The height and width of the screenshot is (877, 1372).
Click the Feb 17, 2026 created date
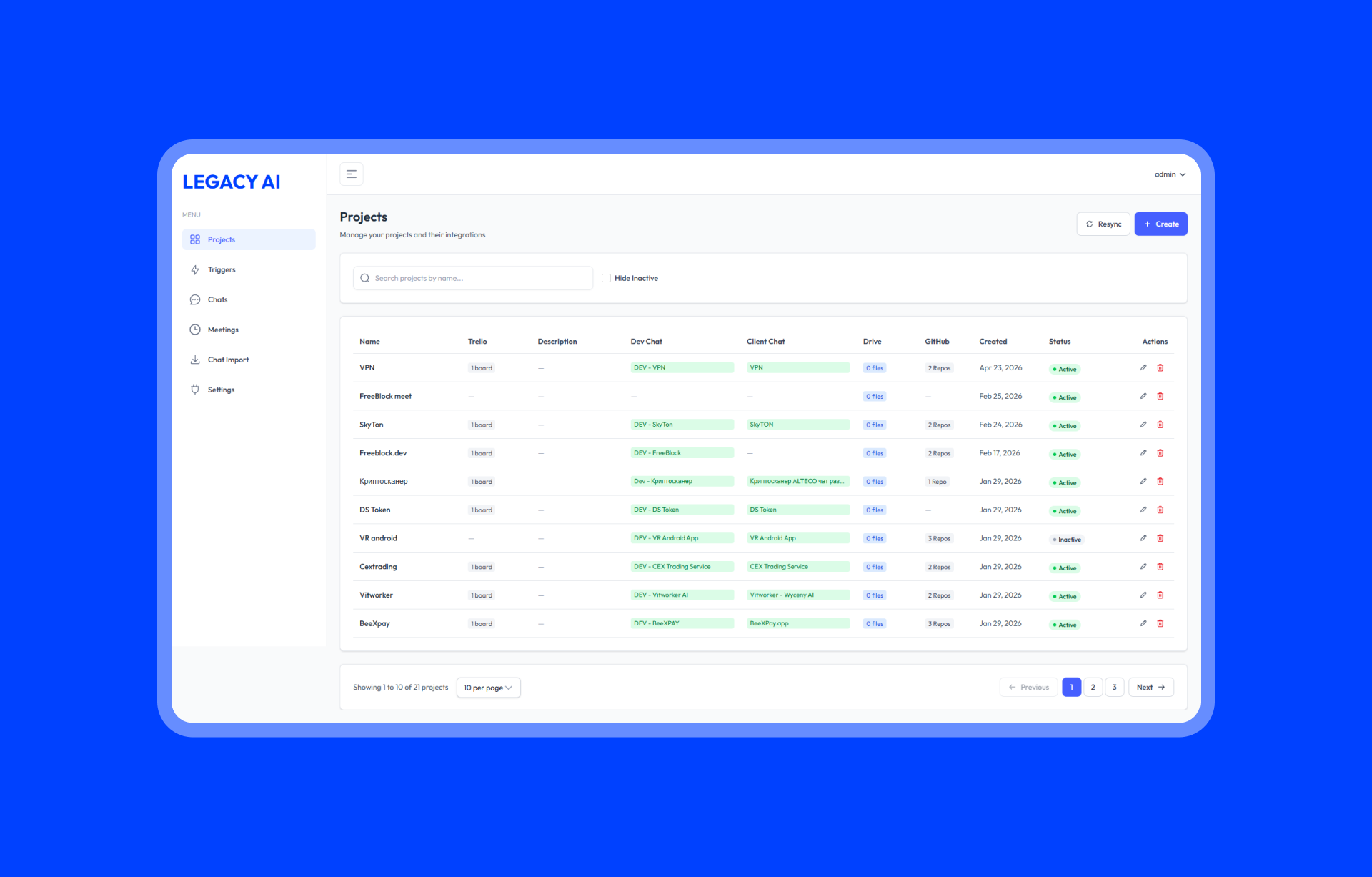click(1000, 452)
